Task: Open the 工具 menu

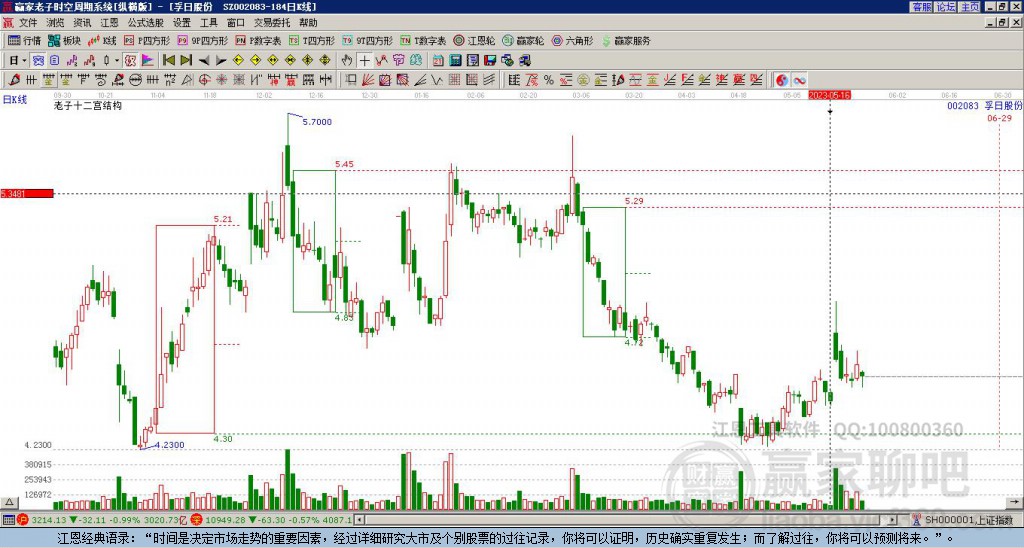Action: (209, 23)
